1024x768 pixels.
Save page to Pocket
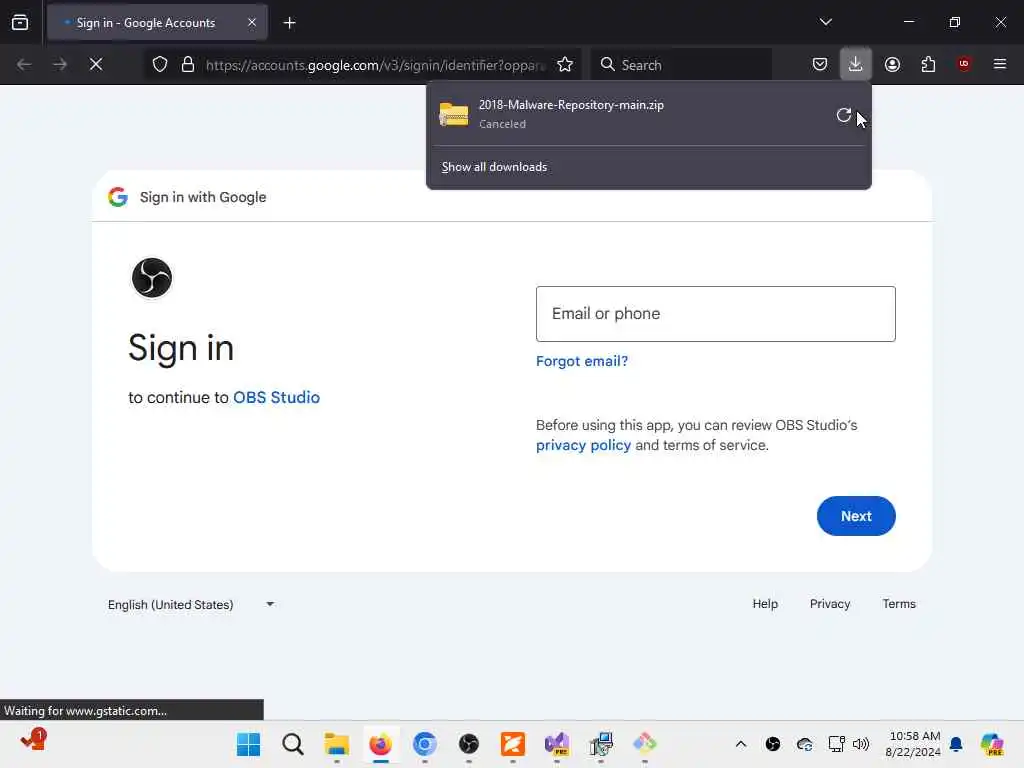coord(820,64)
